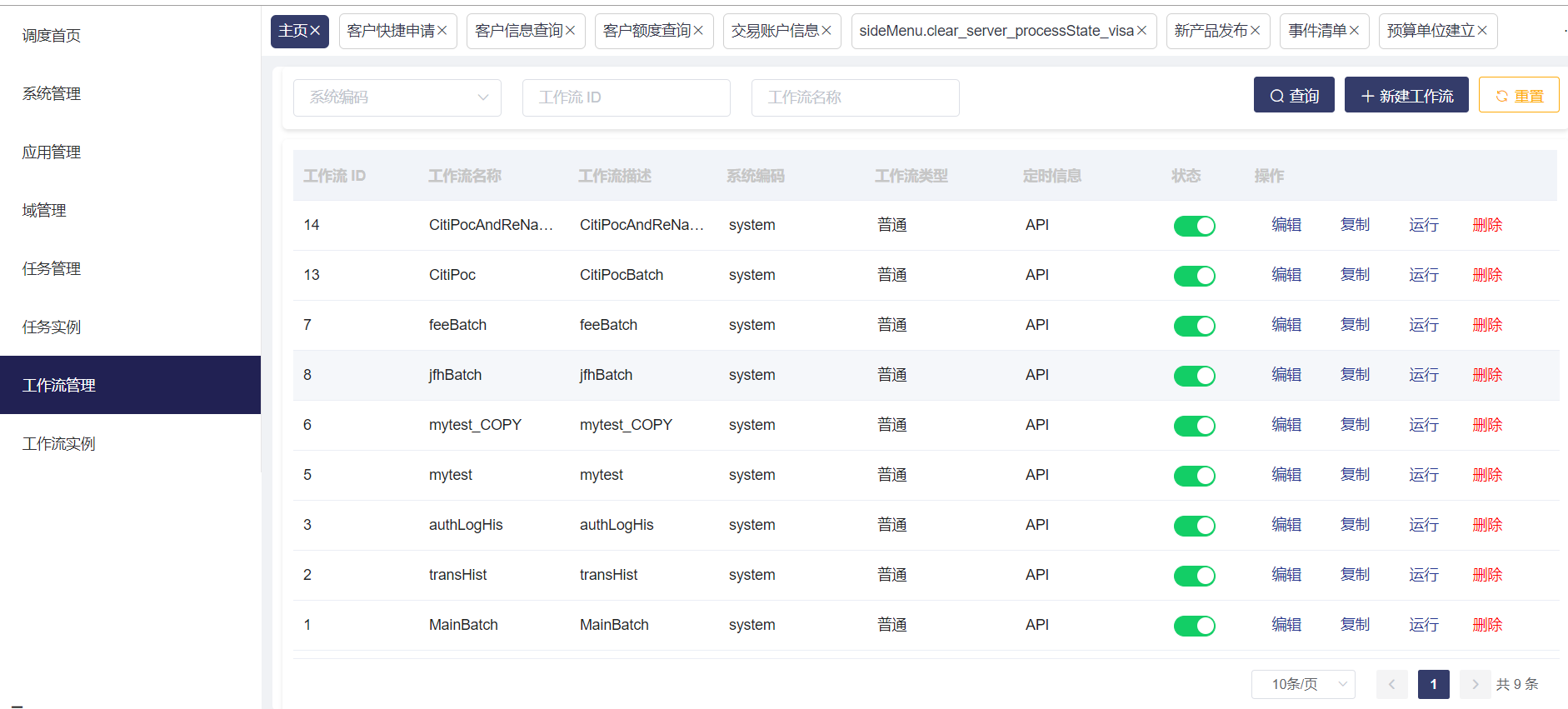Image resolution: width=1568 pixels, height=709 pixels.
Task: Select page 1 in pagination
Action: coord(1433,684)
